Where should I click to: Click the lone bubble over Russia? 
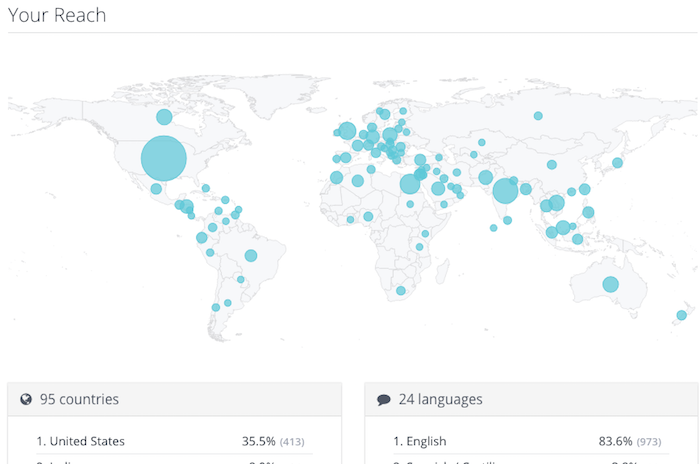coord(538,116)
